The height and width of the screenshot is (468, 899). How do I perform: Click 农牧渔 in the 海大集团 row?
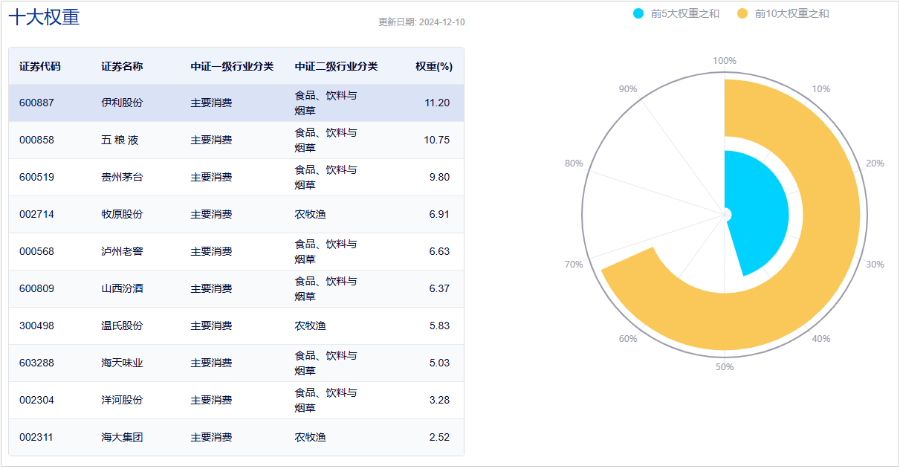310,438
